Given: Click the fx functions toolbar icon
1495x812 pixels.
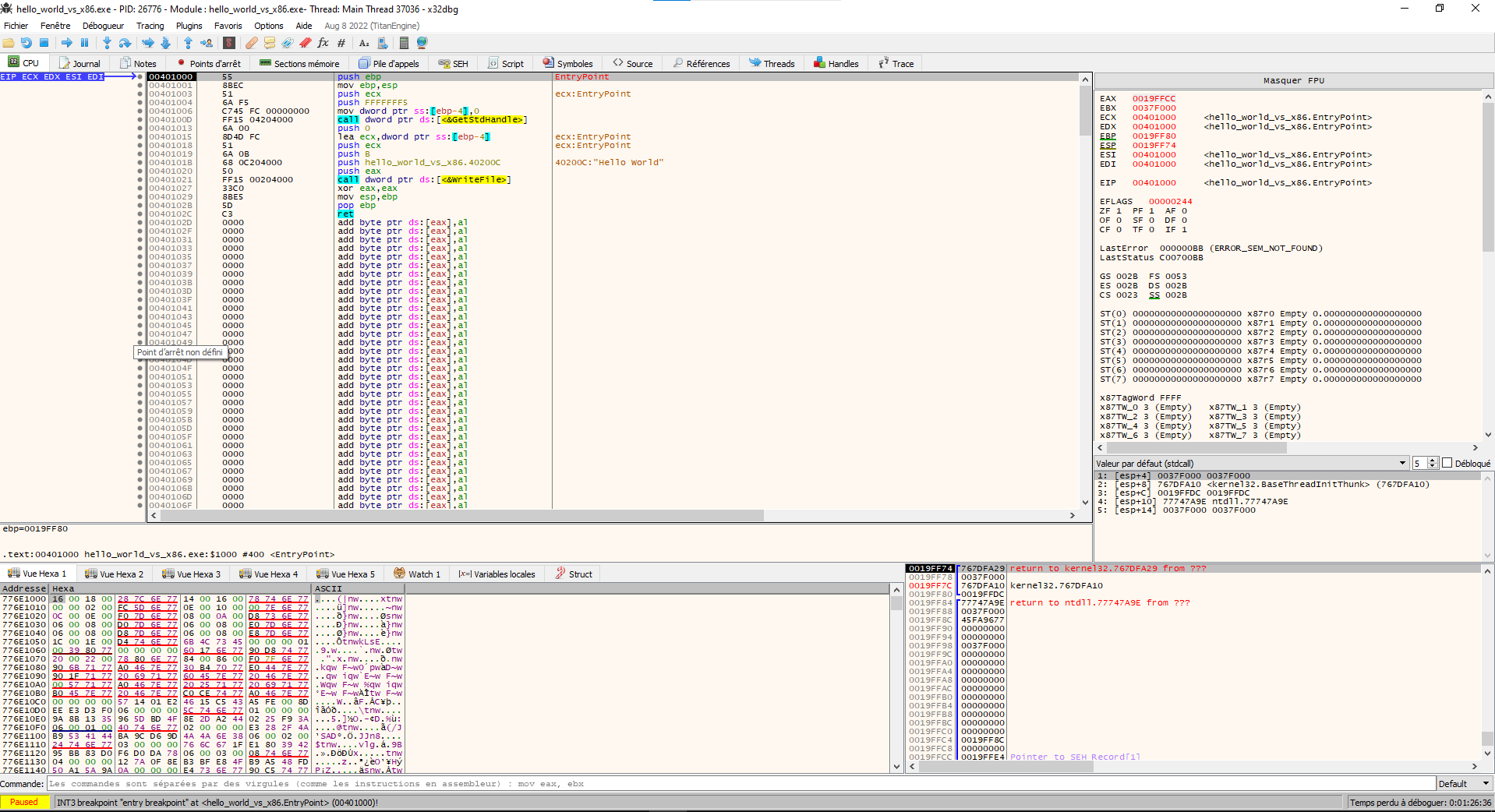Looking at the screenshot, I should 323,43.
